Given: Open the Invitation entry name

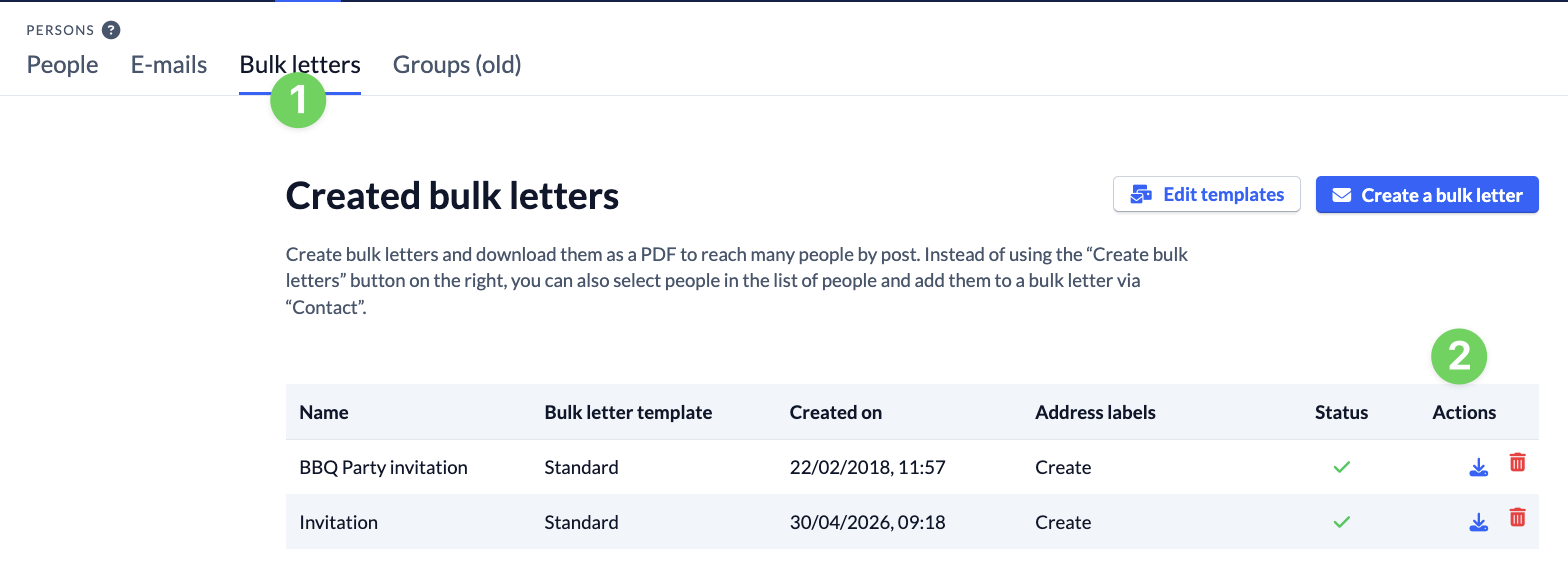Looking at the screenshot, I should tap(339, 522).
